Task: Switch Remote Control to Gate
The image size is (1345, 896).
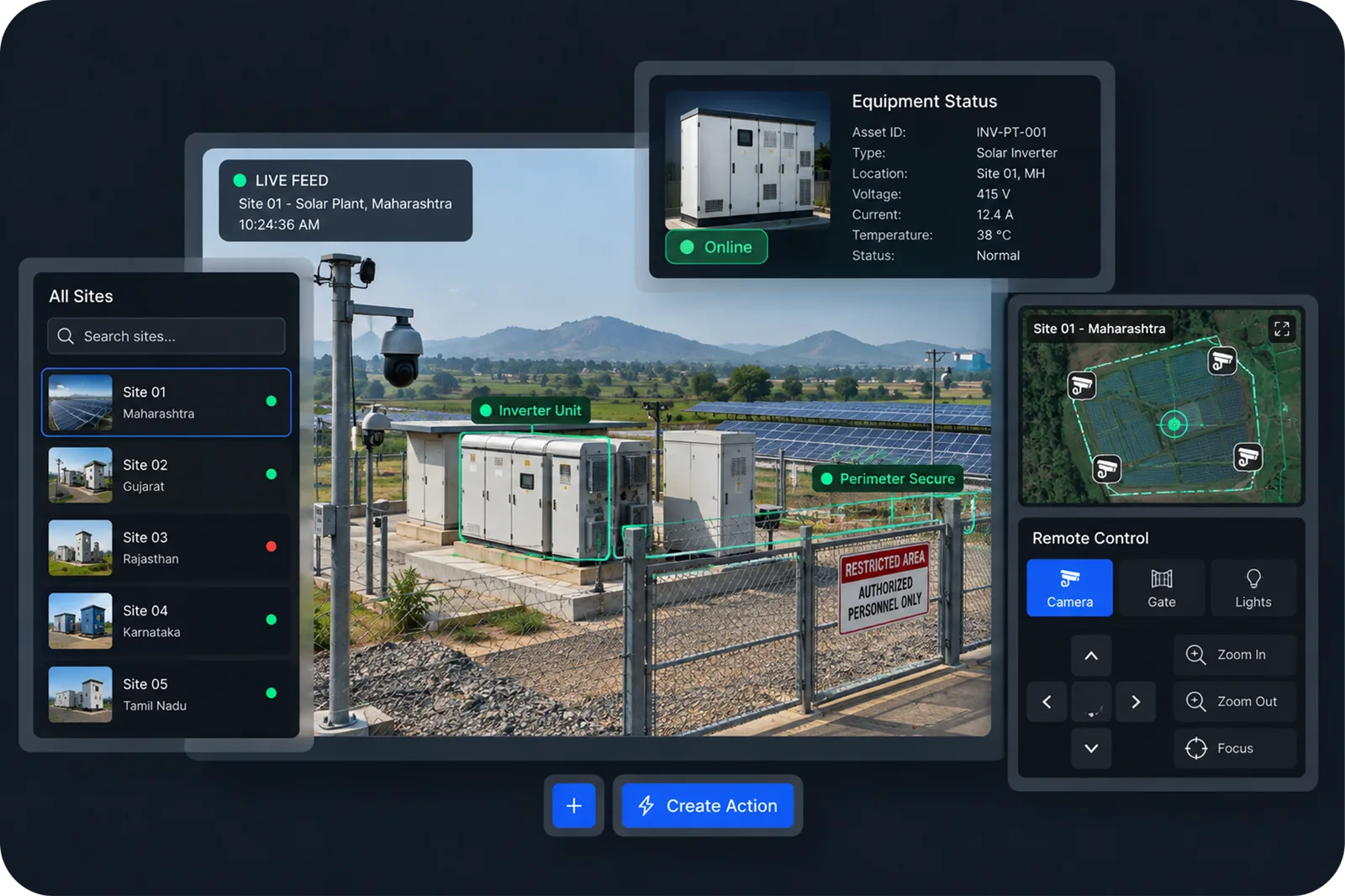Action: pos(1162,588)
